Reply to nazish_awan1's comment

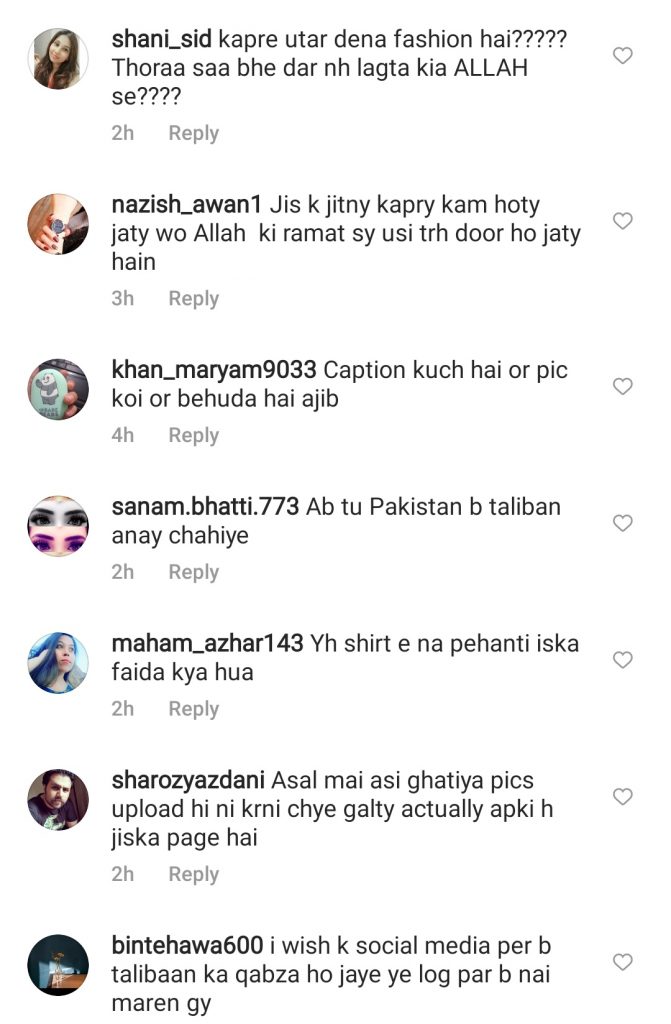[x=193, y=298]
